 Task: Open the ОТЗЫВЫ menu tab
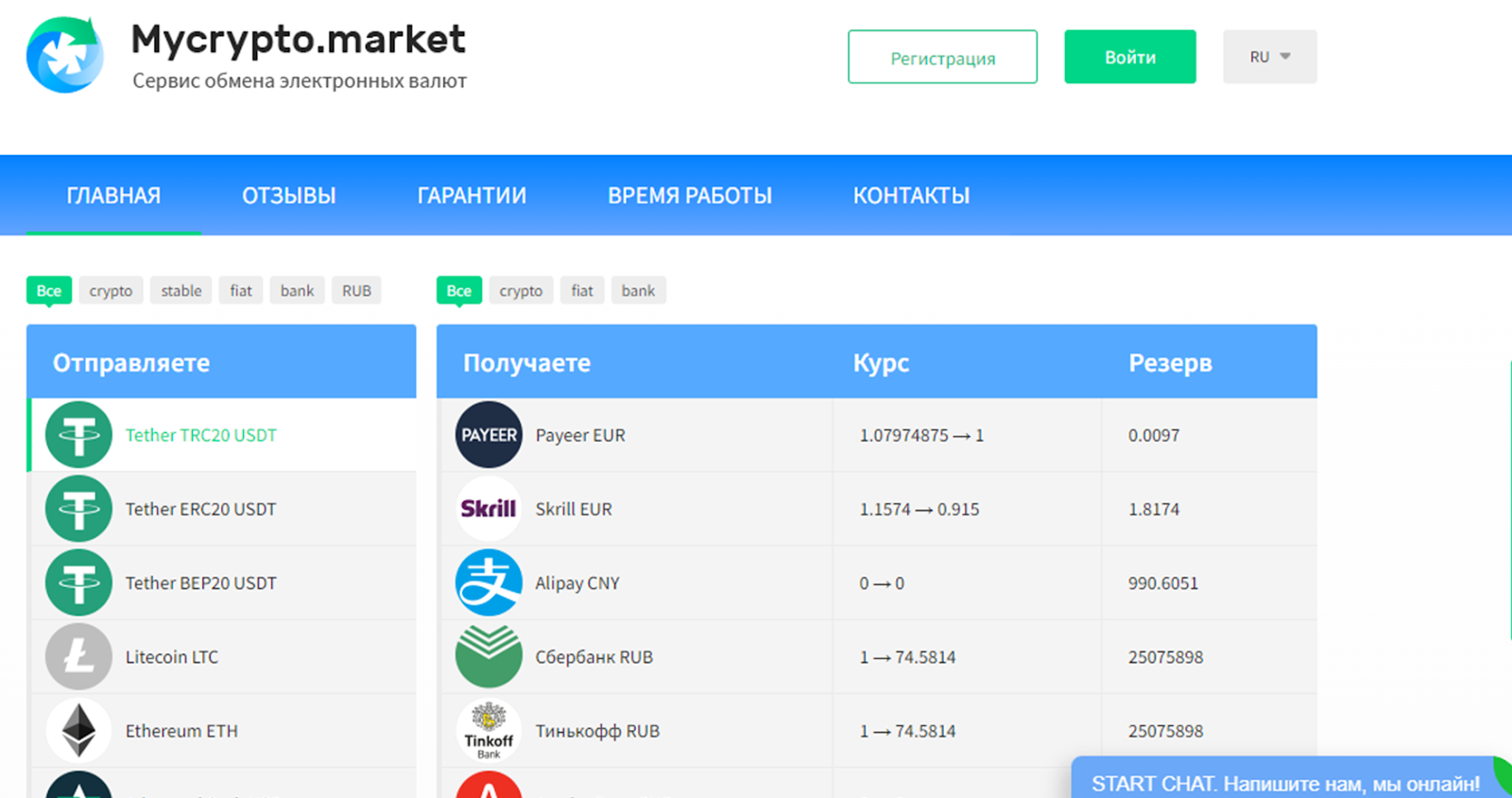(x=289, y=196)
